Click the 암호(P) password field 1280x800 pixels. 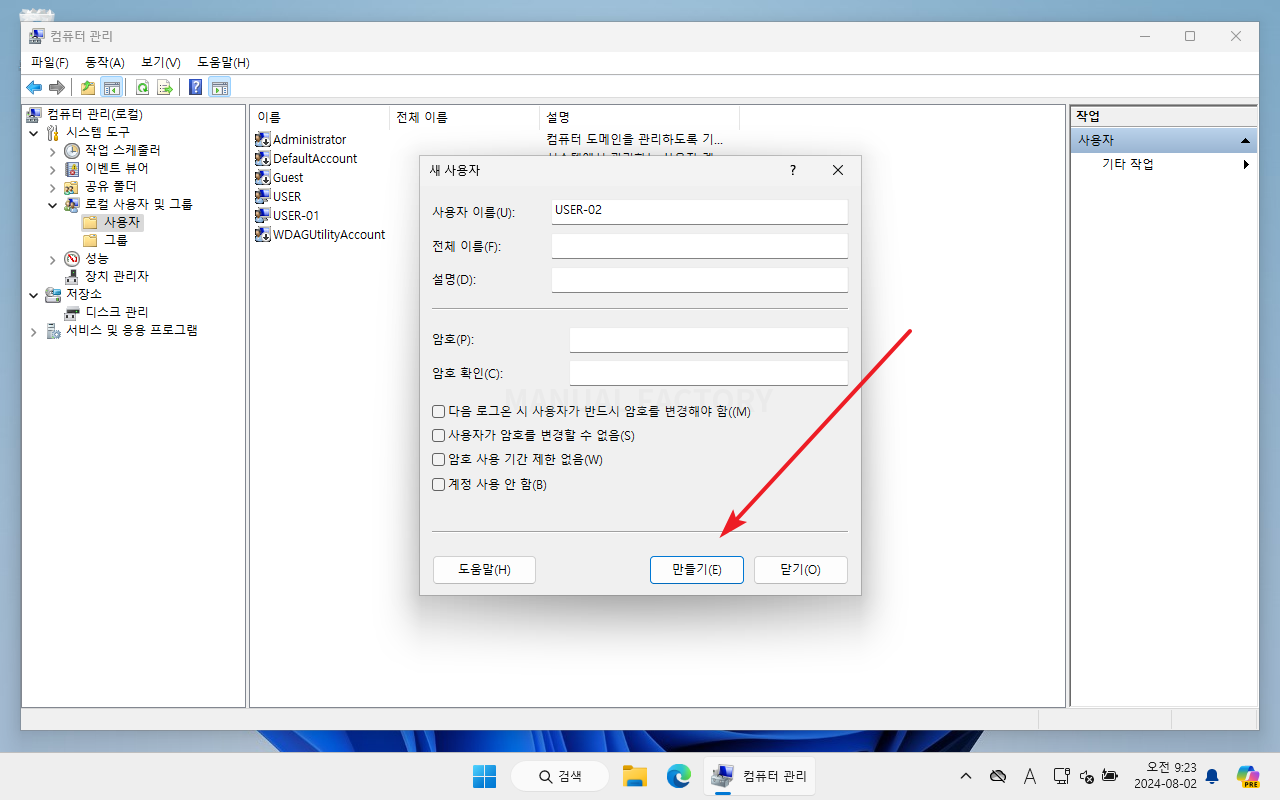click(x=708, y=340)
